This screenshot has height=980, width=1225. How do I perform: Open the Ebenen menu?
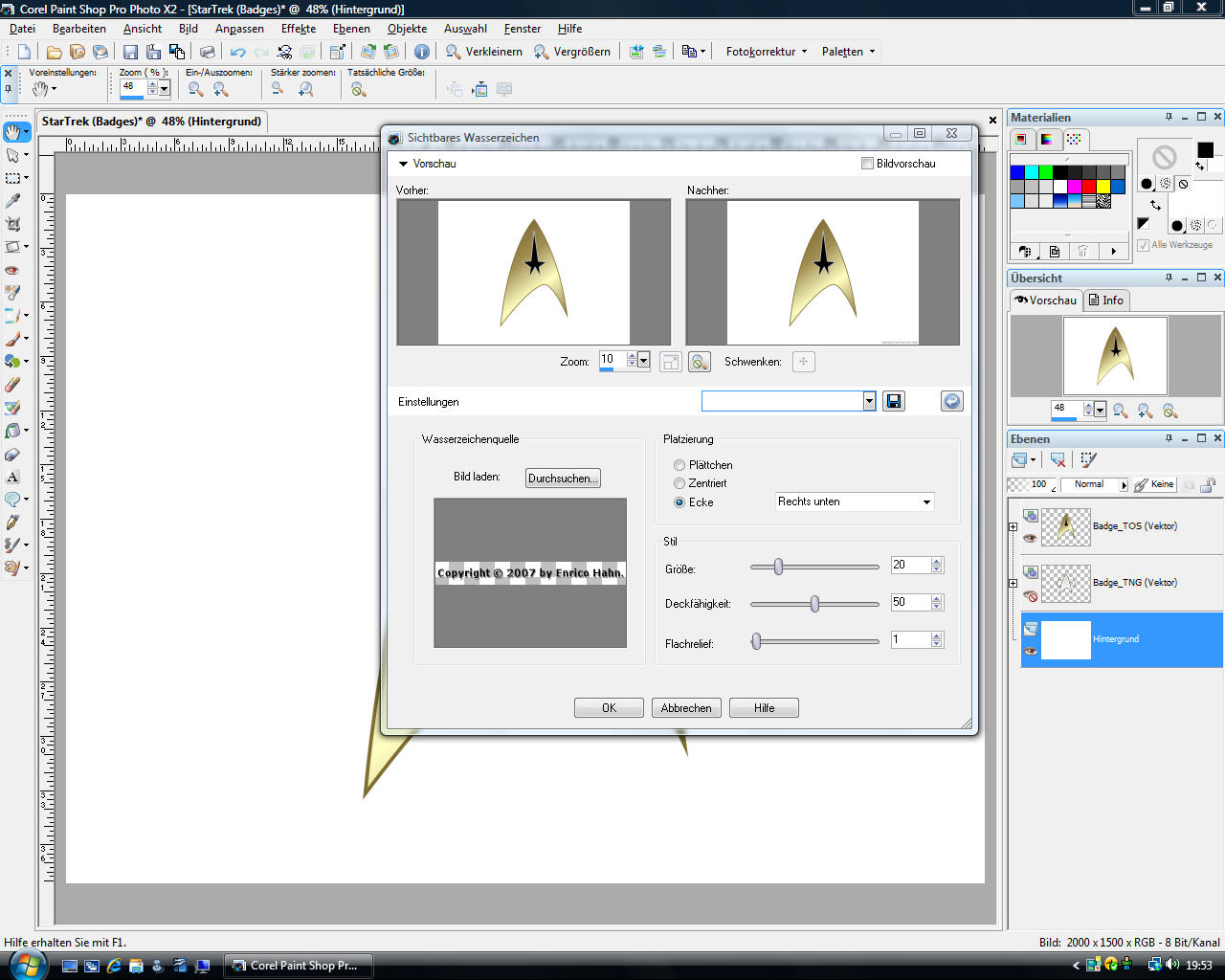pyautogui.click(x=351, y=29)
